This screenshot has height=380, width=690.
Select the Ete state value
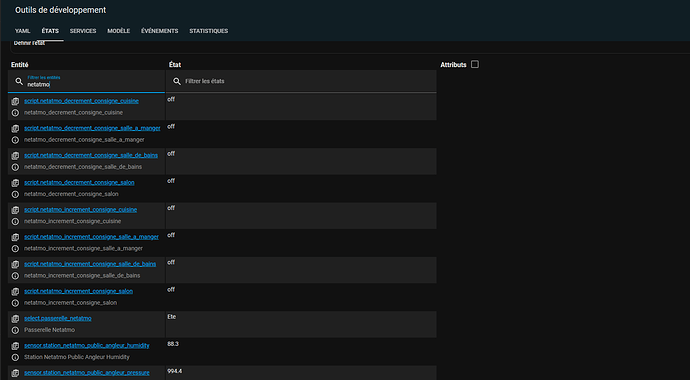pyautogui.click(x=172, y=317)
